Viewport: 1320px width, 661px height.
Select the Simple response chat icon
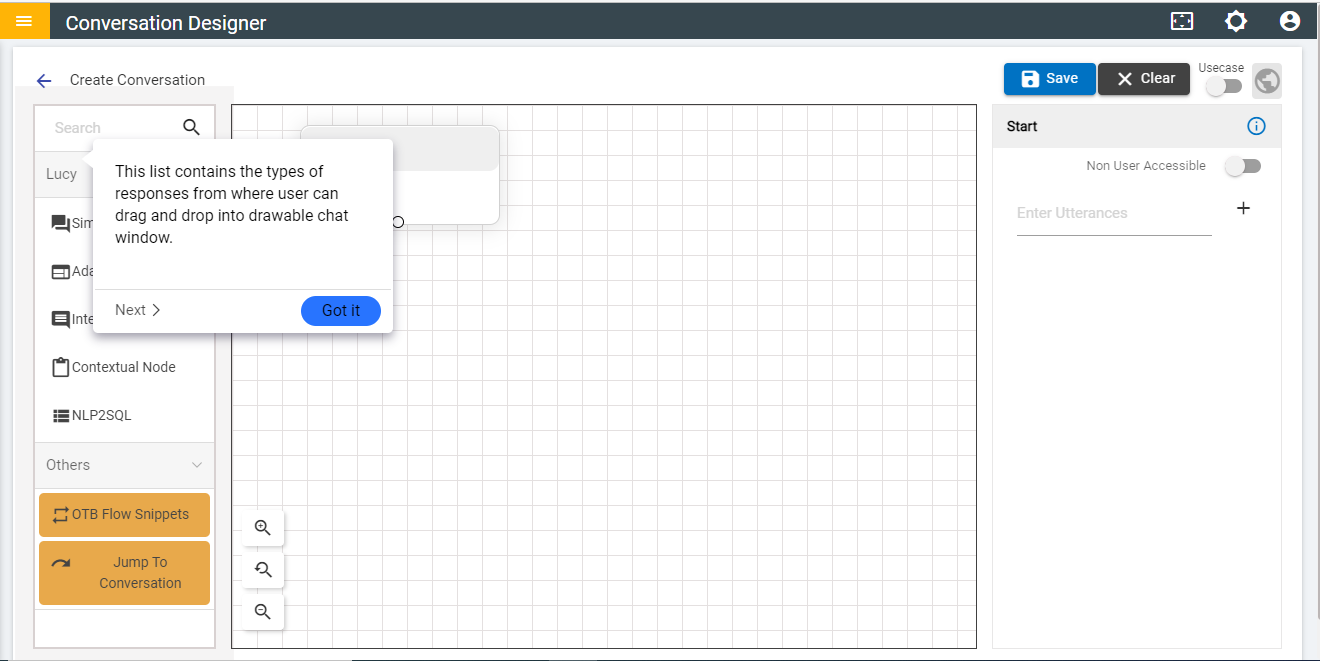[61, 224]
